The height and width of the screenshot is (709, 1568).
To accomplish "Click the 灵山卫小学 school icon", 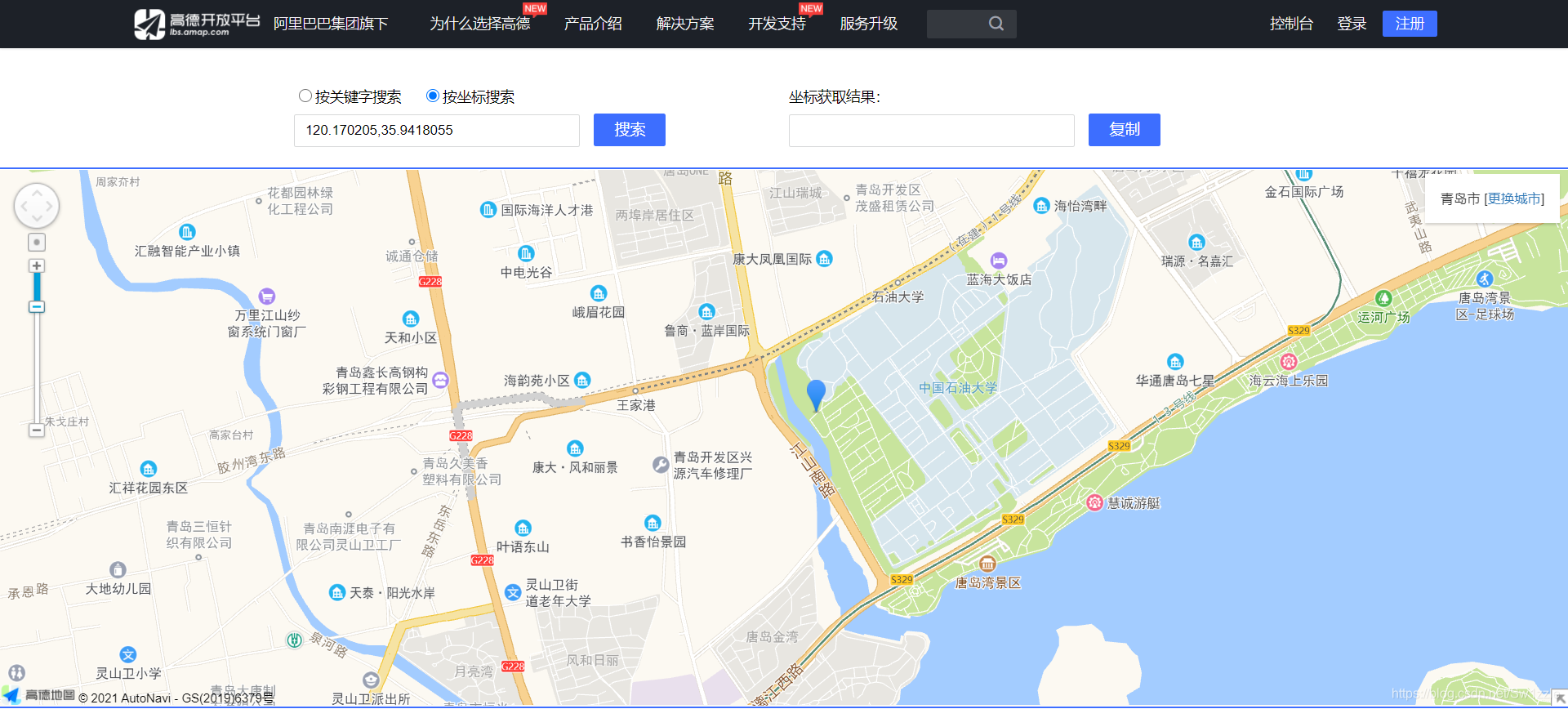I will click(x=128, y=654).
